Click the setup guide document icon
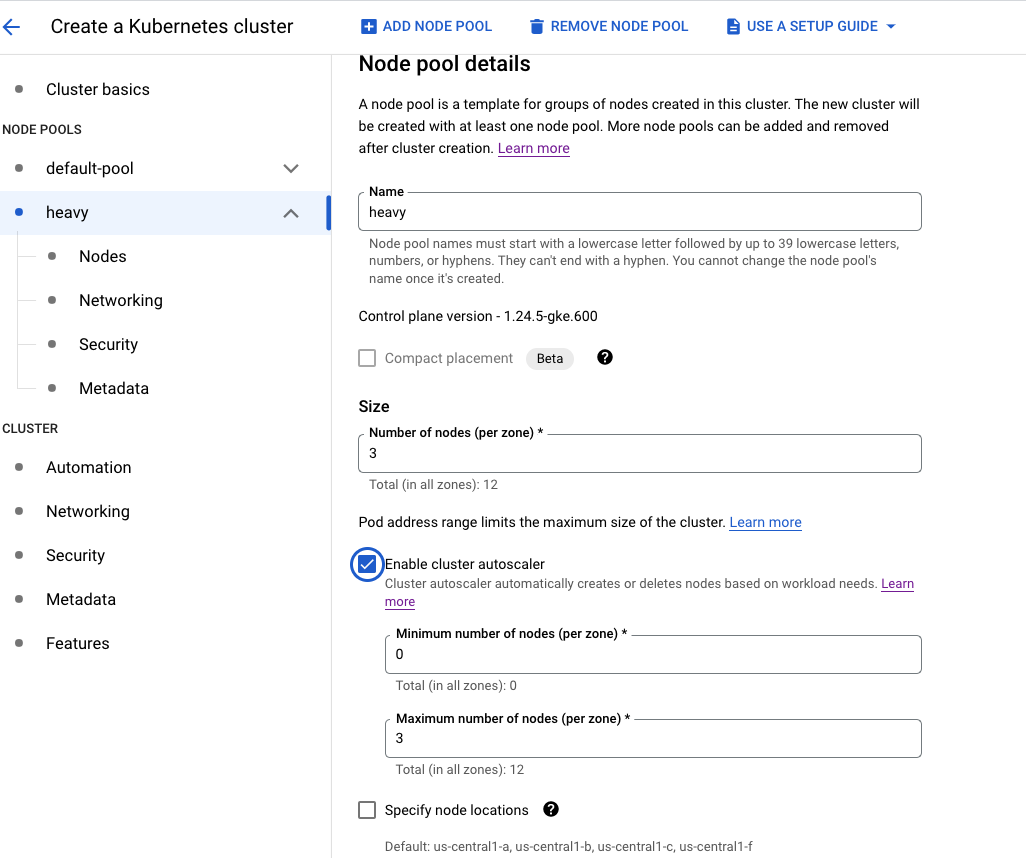The height and width of the screenshot is (858, 1026). tap(733, 27)
